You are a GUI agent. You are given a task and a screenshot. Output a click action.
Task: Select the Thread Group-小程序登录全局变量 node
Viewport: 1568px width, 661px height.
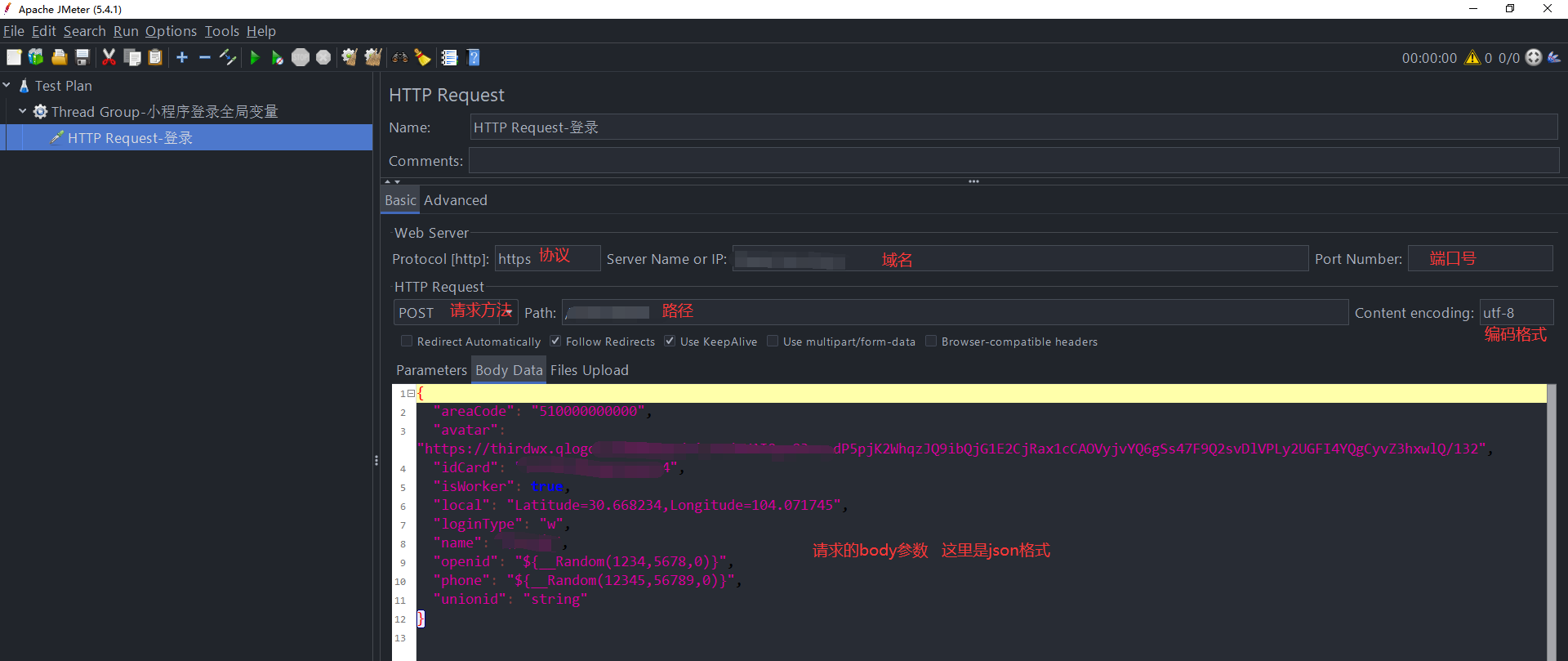click(x=165, y=112)
